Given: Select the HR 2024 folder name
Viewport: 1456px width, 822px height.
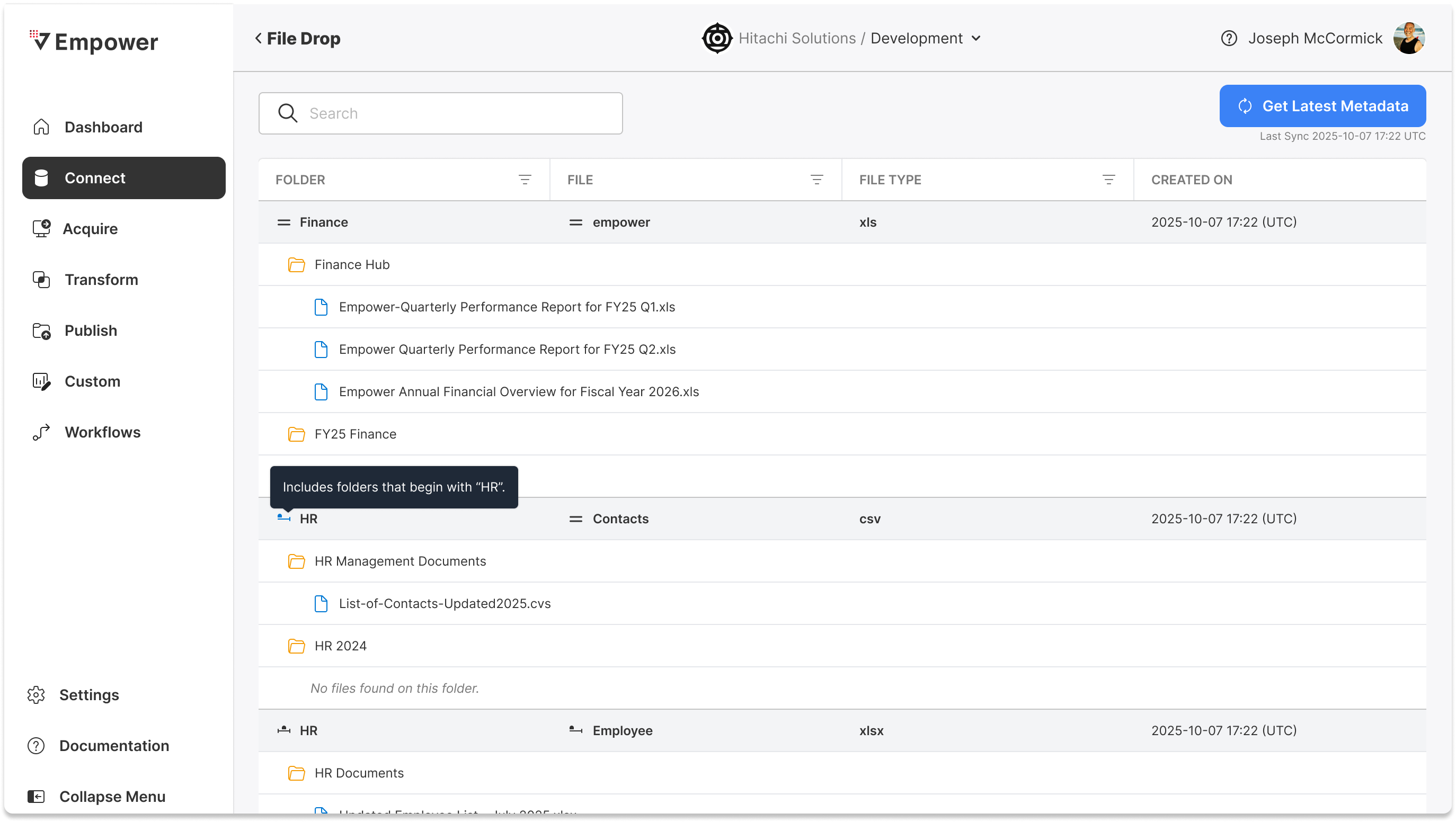Looking at the screenshot, I should [x=341, y=646].
